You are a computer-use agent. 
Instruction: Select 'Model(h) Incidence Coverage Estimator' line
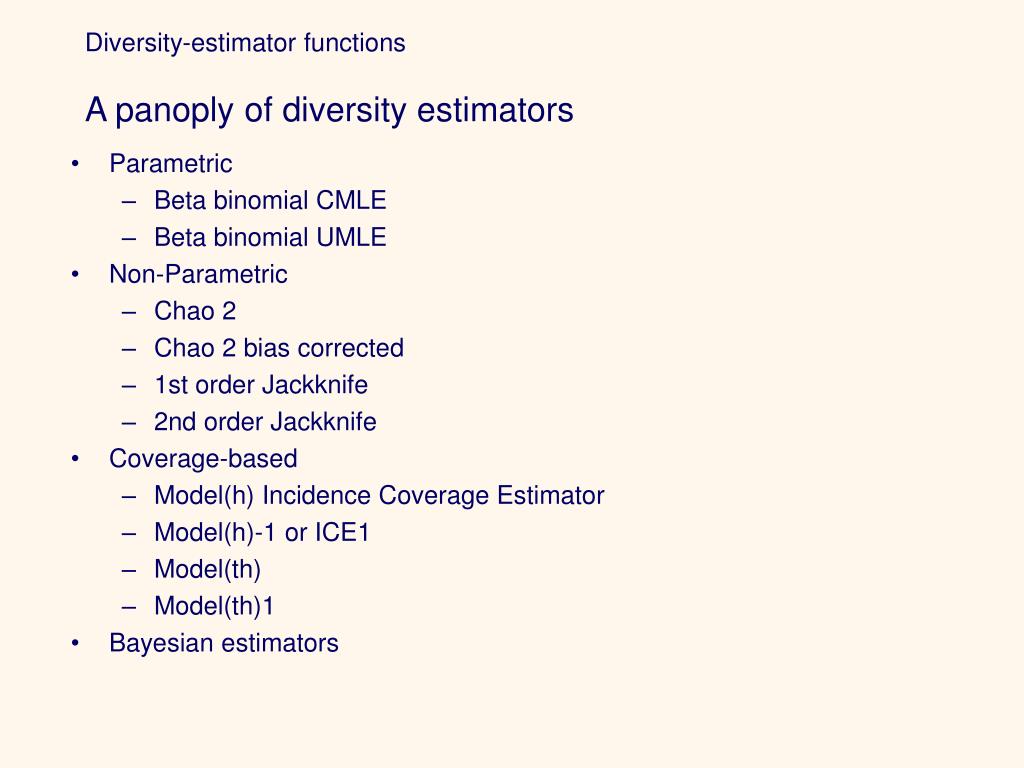tap(379, 496)
